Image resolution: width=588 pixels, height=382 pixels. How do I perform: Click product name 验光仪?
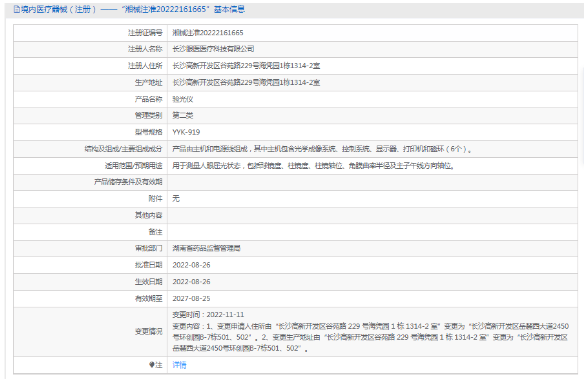[183, 99]
